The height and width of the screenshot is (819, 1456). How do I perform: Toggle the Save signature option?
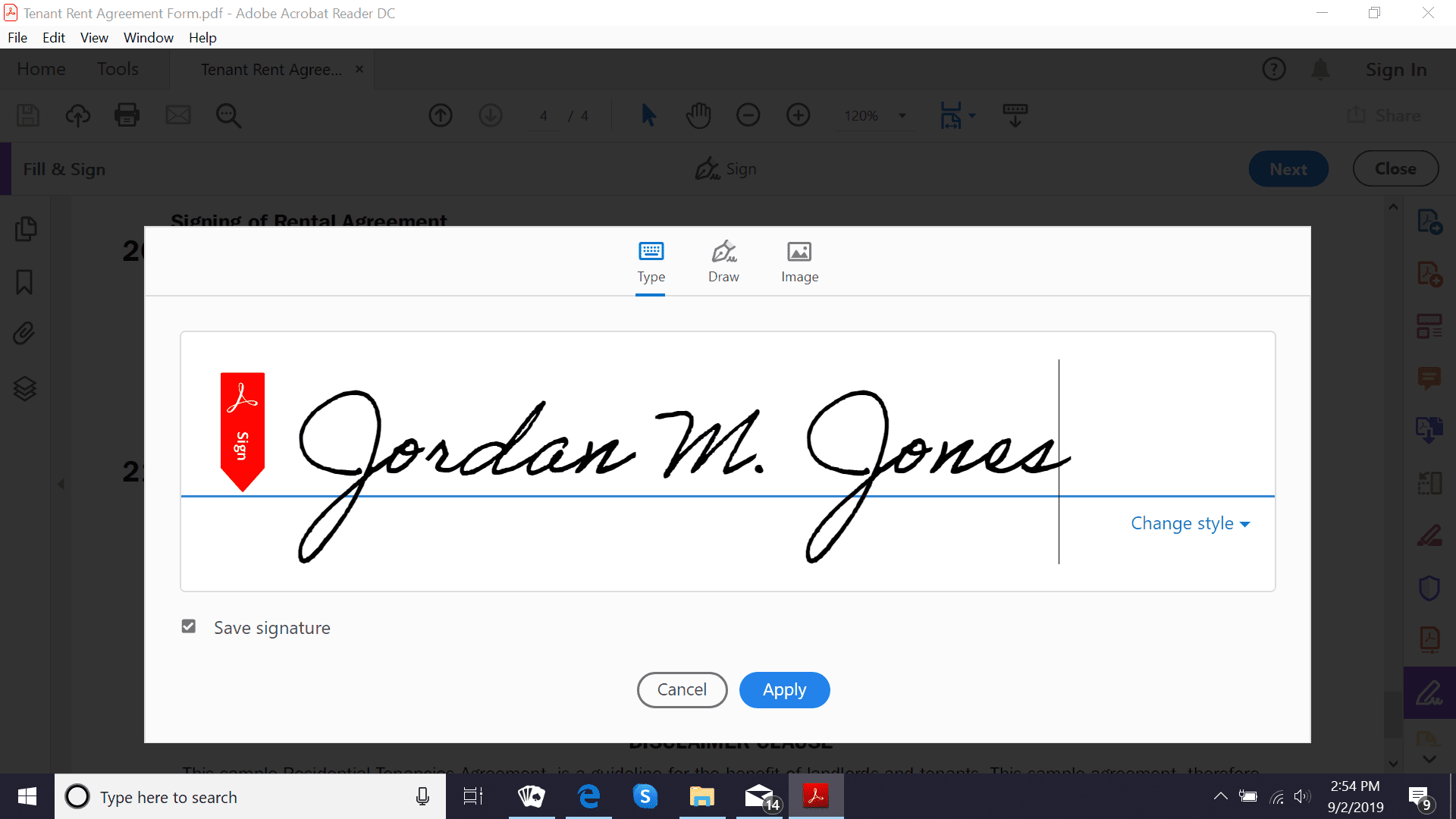click(x=189, y=627)
